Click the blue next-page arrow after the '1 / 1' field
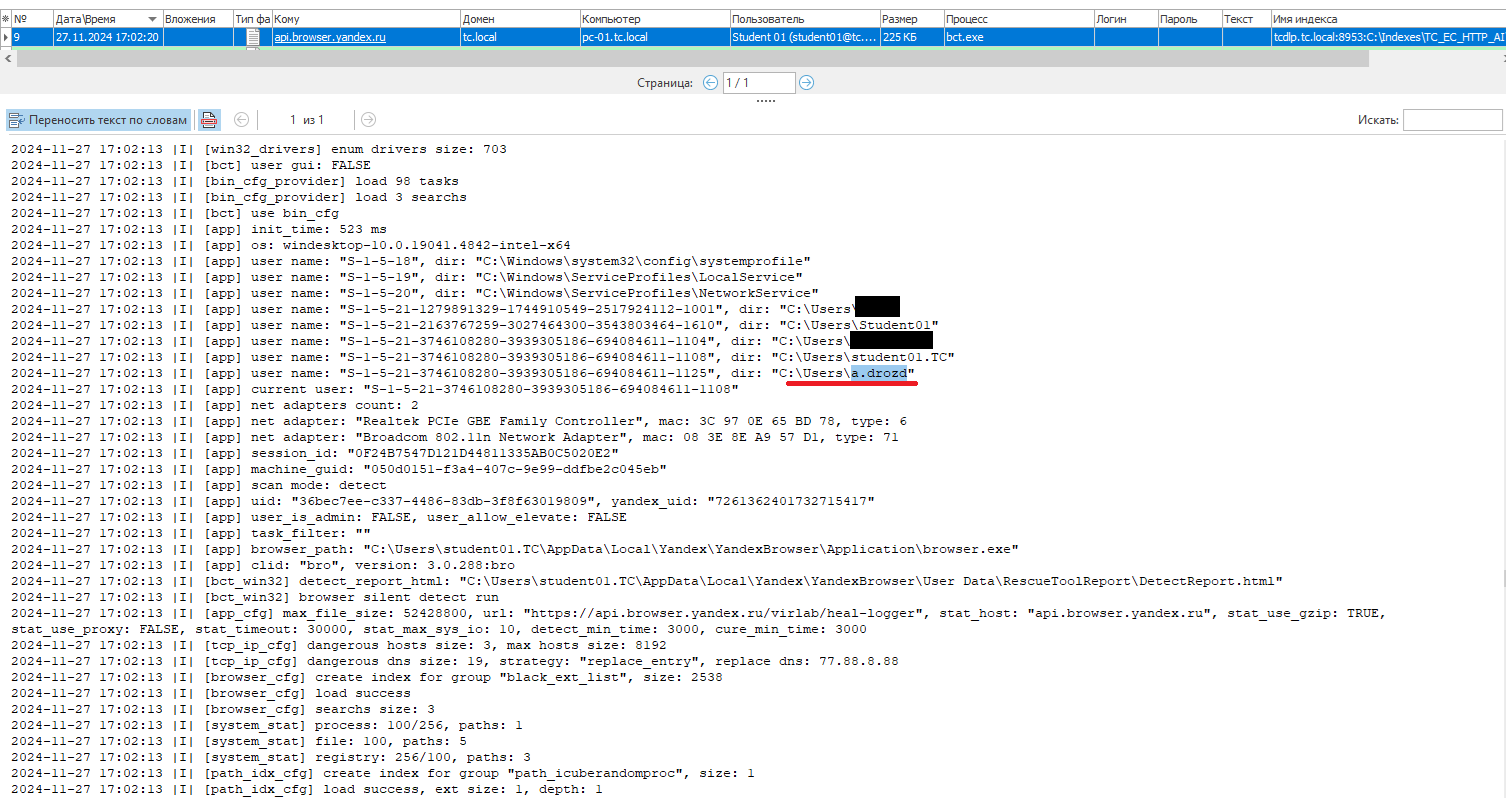The width and height of the screenshot is (1506, 798). click(x=806, y=83)
